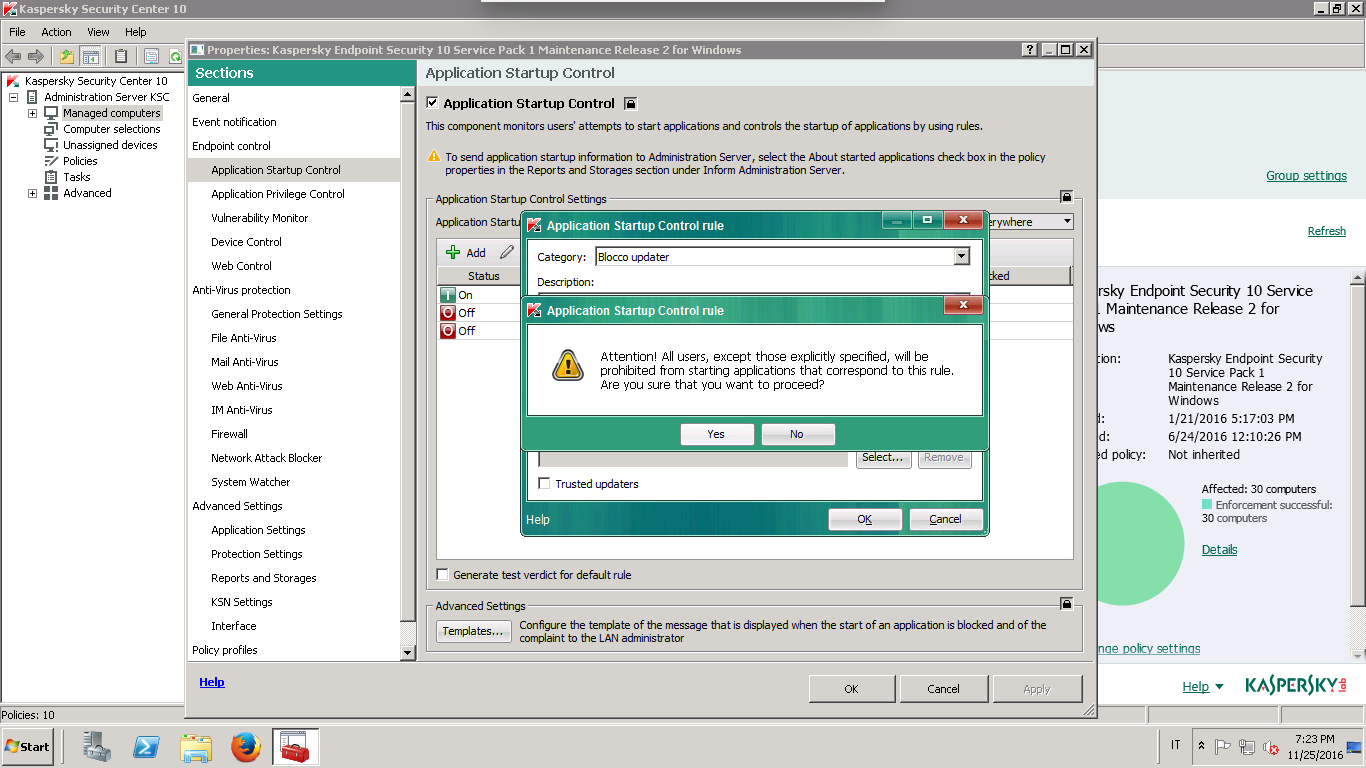Click the lock icon of Advanced Settings group
Image resolution: width=1366 pixels, height=768 pixels.
1067,604
